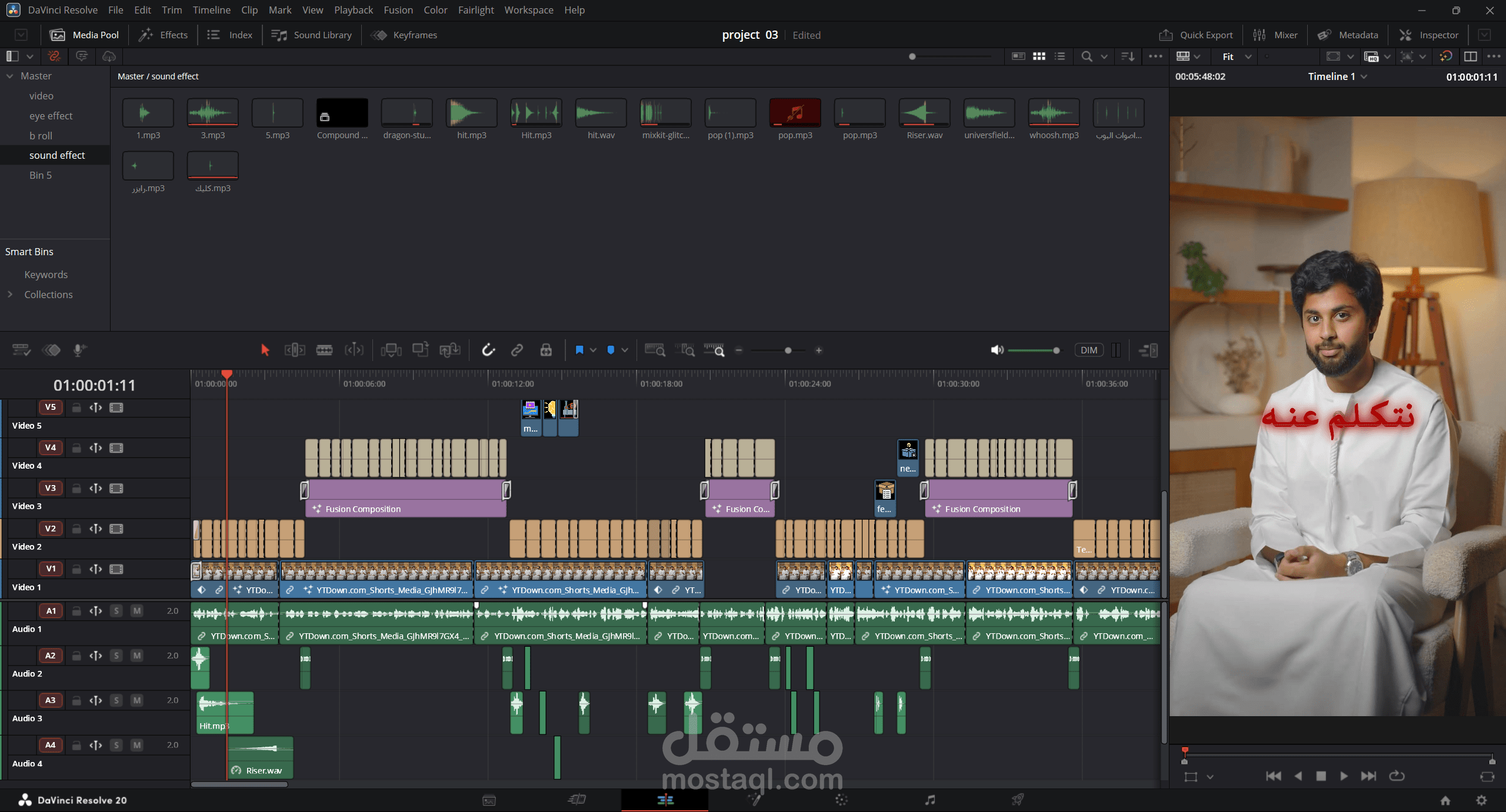Open the Color page icon

tap(841, 800)
